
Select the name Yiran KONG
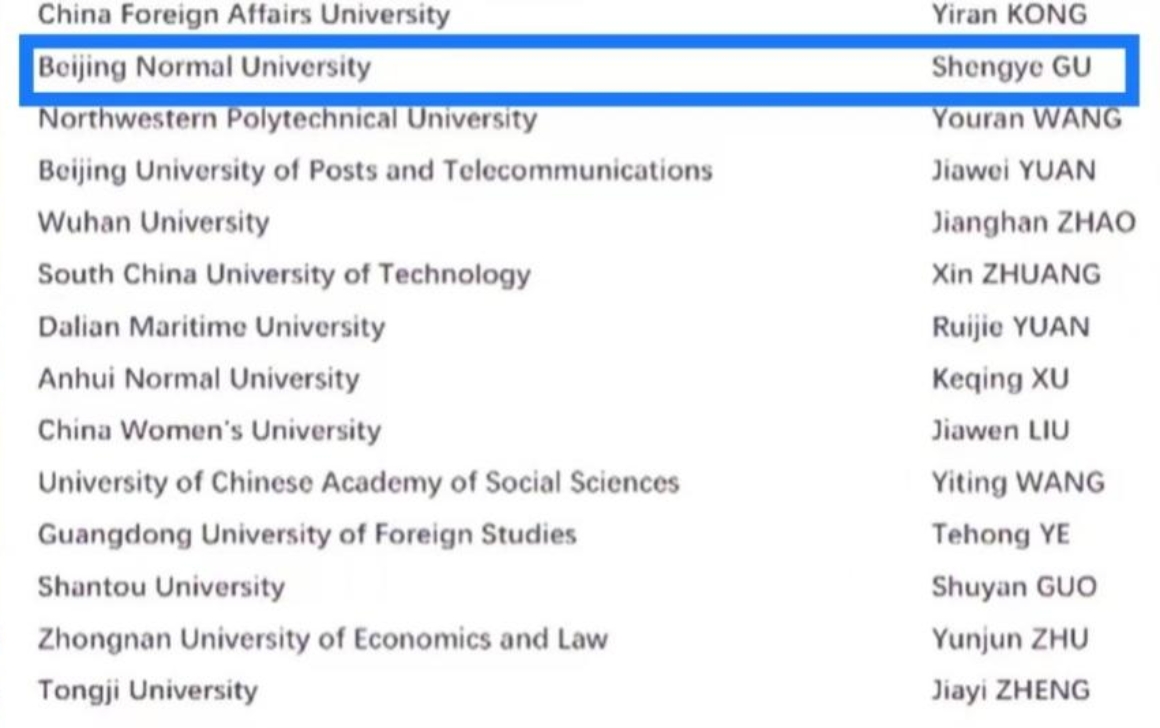point(1009,16)
